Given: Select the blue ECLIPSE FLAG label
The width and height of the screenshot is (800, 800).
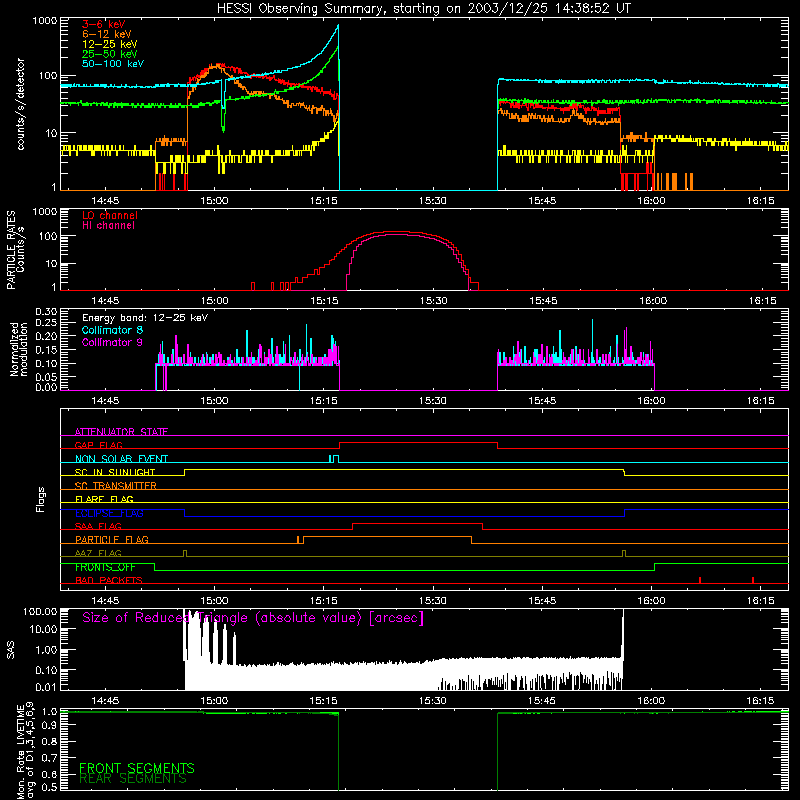Looking at the screenshot, I should point(109,513).
